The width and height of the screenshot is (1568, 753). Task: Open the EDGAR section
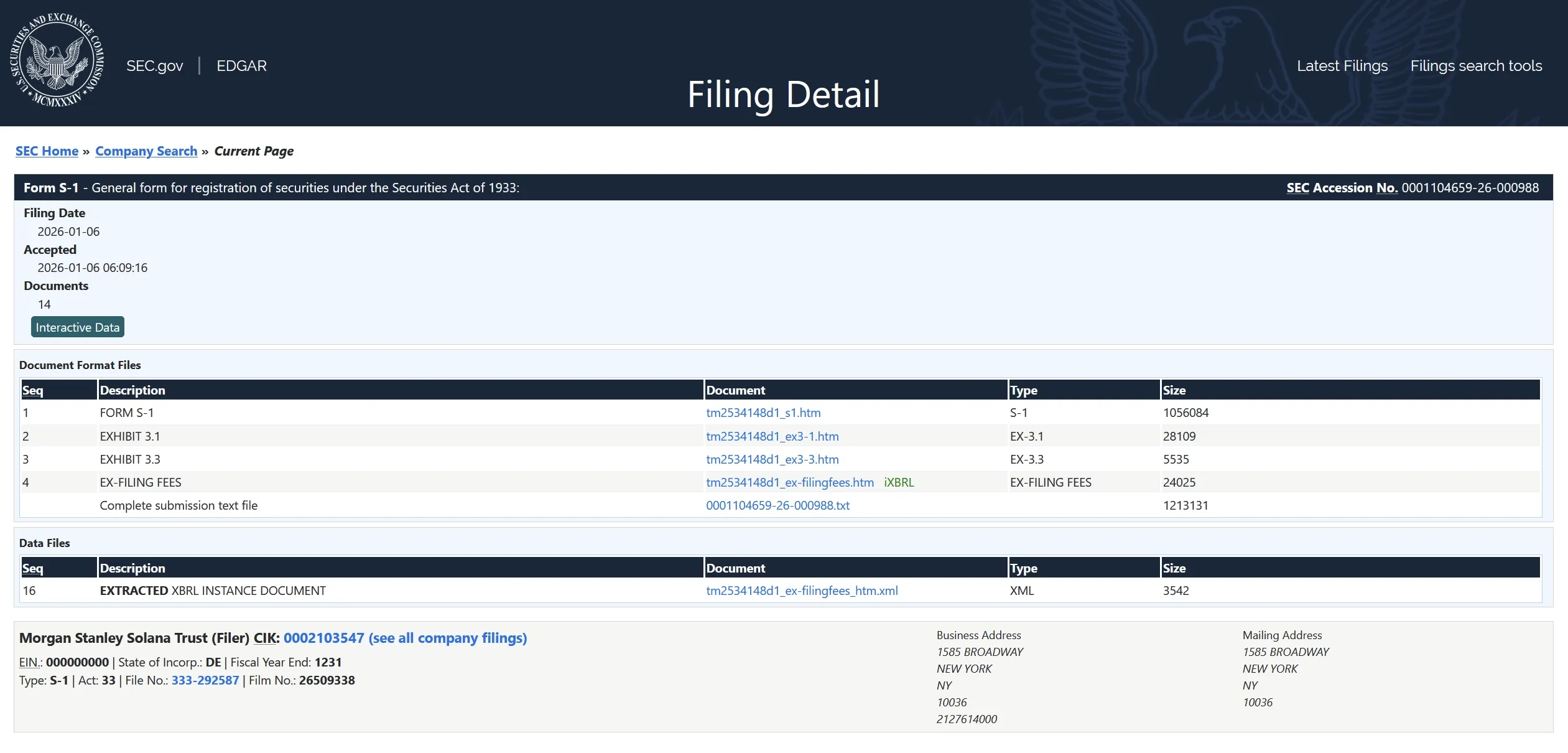[x=241, y=65]
